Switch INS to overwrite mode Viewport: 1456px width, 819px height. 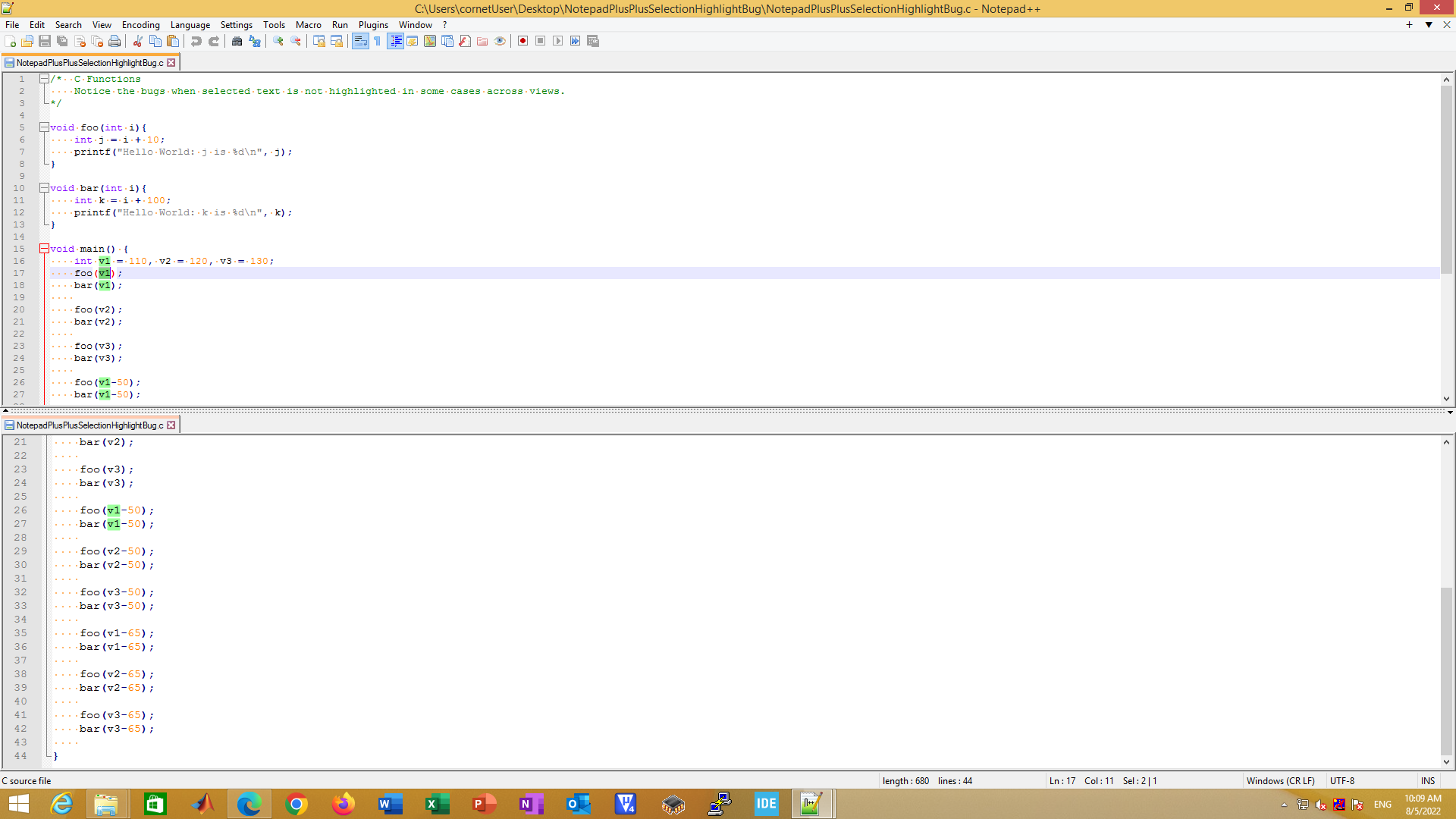pos(1427,780)
